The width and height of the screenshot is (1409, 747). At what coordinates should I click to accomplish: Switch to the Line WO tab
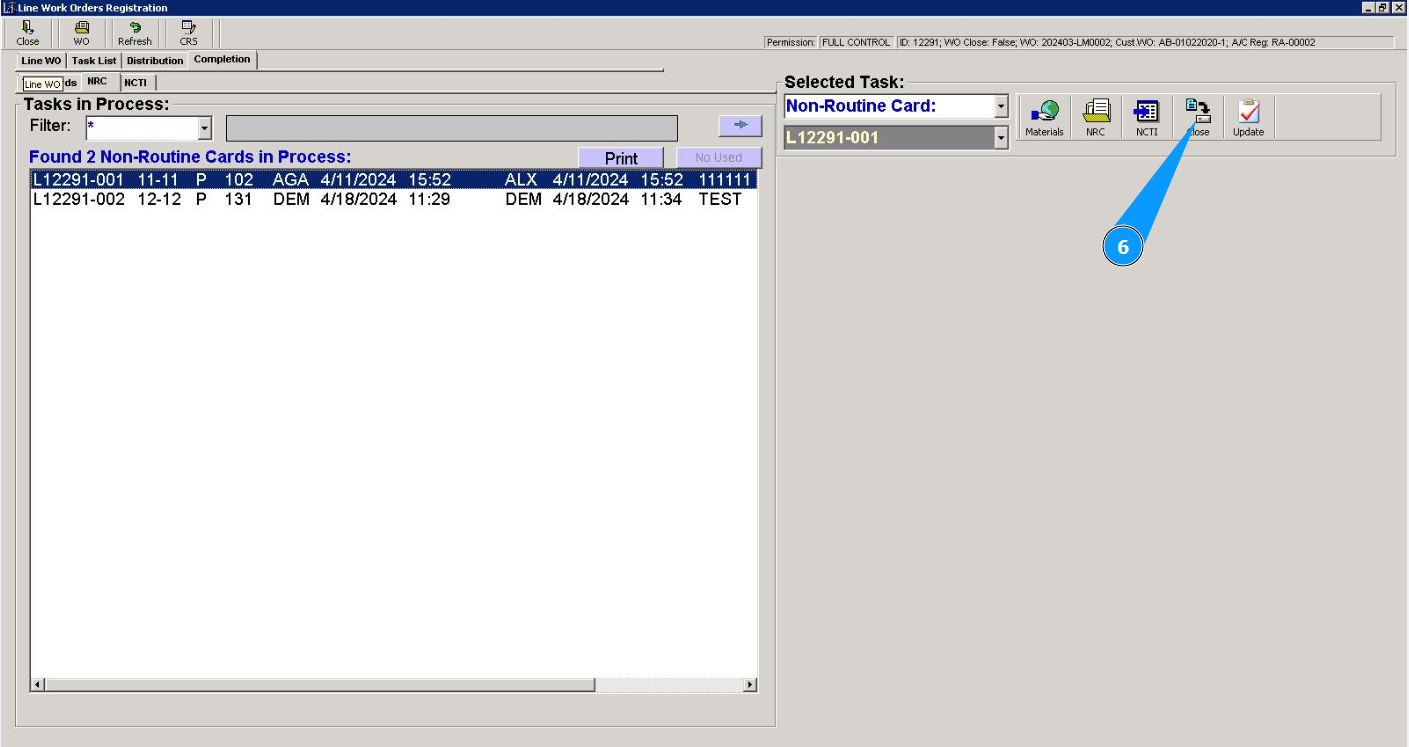pyautogui.click(x=41, y=61)
